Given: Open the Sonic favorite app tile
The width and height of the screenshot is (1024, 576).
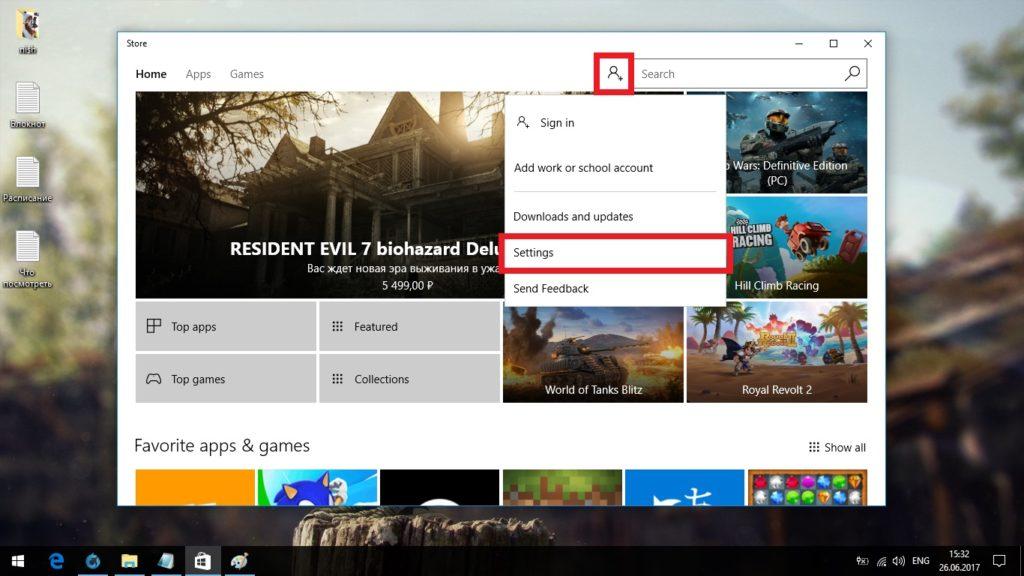Looking at the screenshot, I should [x=317, y=487].
